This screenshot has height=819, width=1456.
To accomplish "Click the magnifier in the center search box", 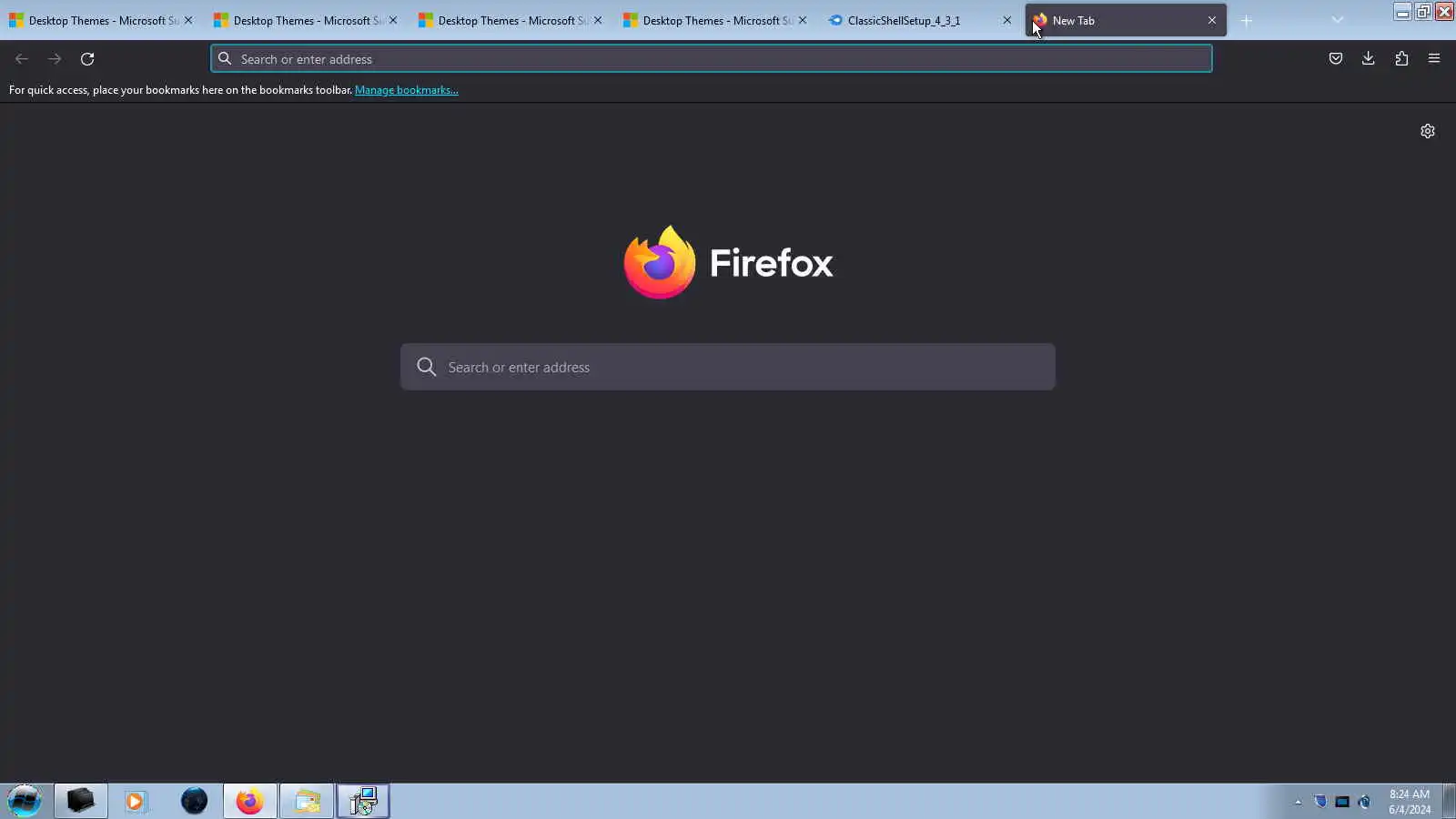I will tap(427, 367).
